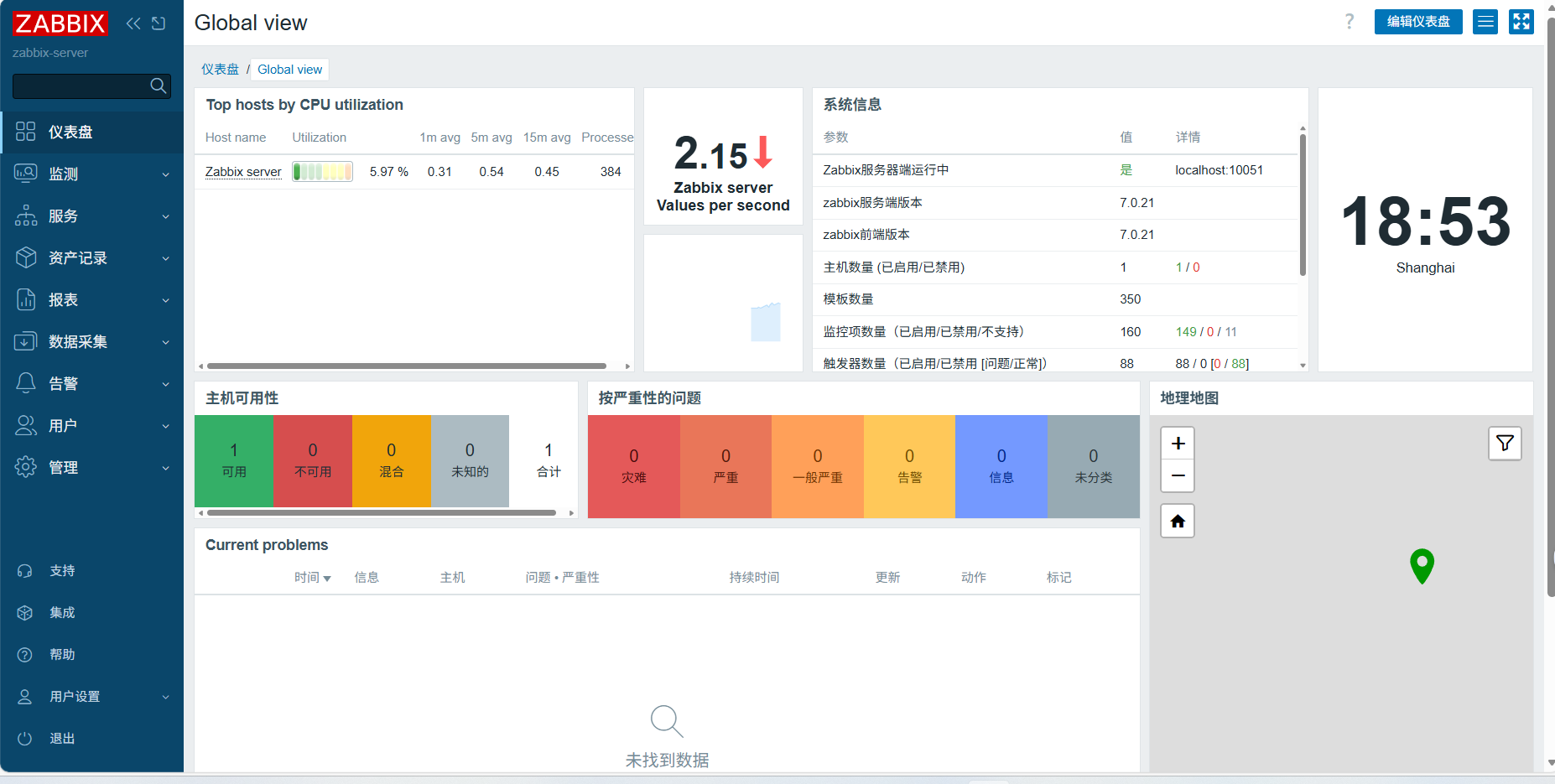This screenshot has height=784, width=1555.
Task: Open the 仪表盘 dashboards menu
Action: pos(92,132)
